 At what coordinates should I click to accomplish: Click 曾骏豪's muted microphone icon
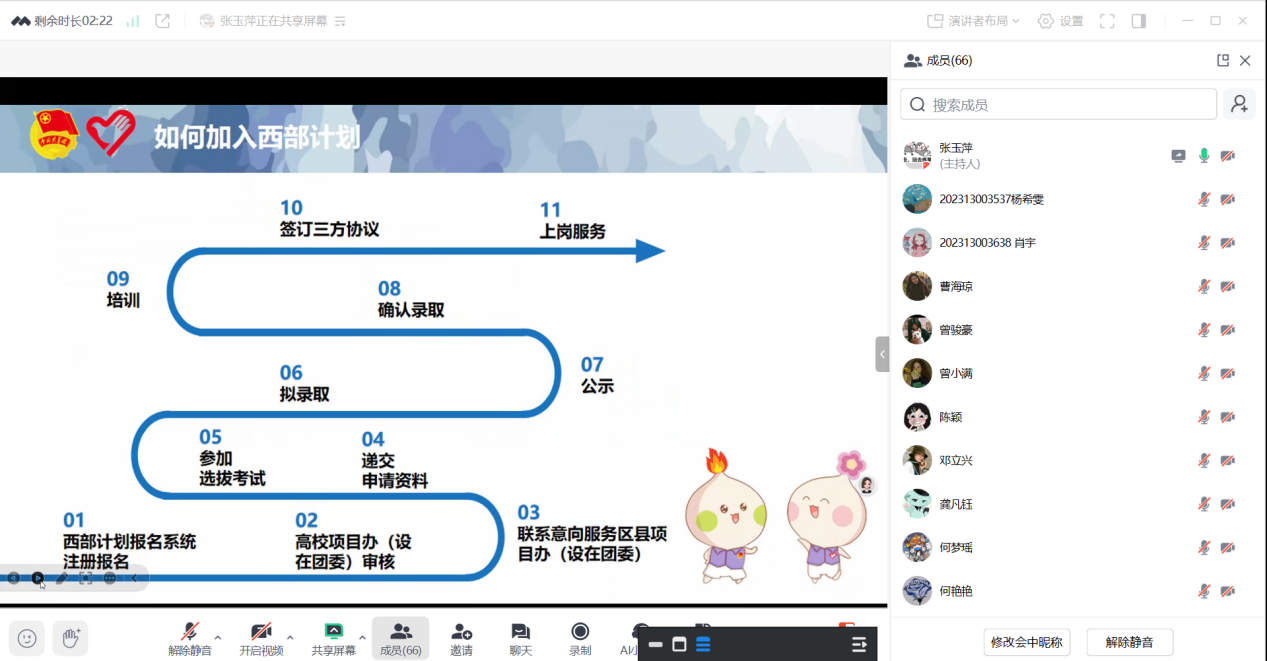pyautogui.click(x=1204, y=329)
